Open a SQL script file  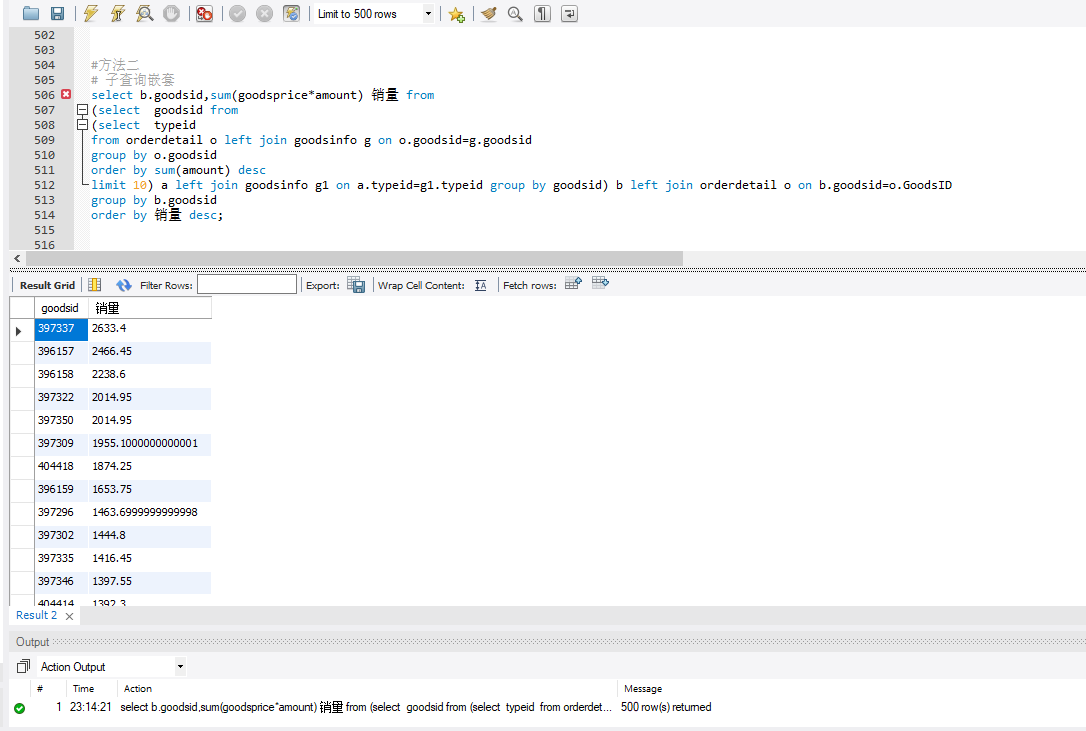click(x=30, y=14)
